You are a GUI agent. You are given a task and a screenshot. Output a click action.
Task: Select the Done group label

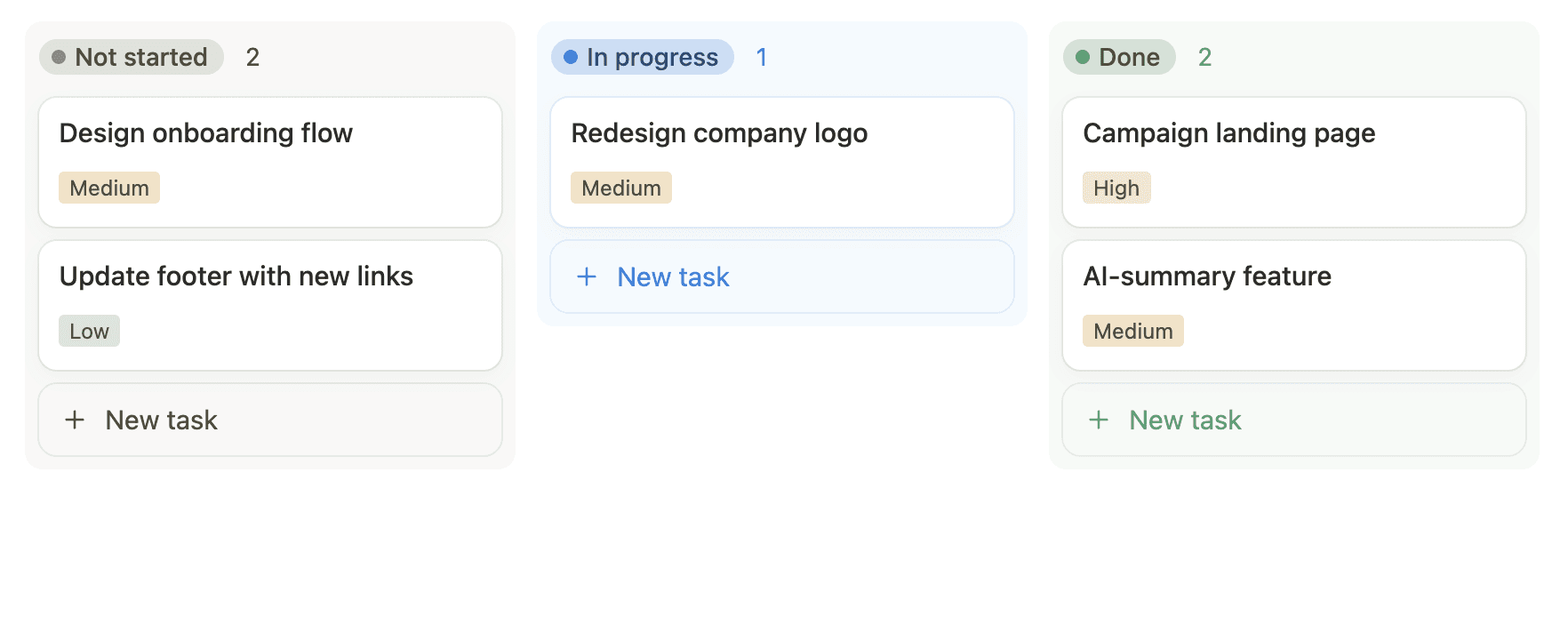point(1129,57)
